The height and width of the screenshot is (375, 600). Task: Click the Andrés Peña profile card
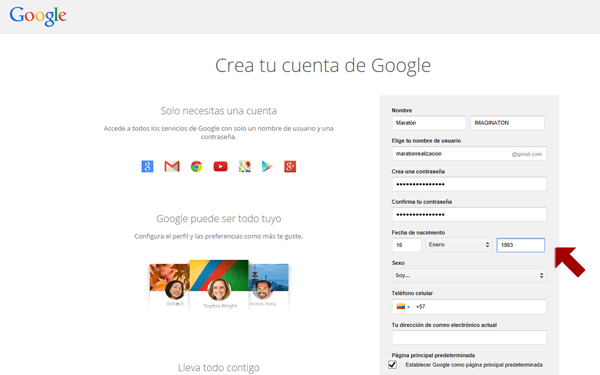(x=269, y=286)
